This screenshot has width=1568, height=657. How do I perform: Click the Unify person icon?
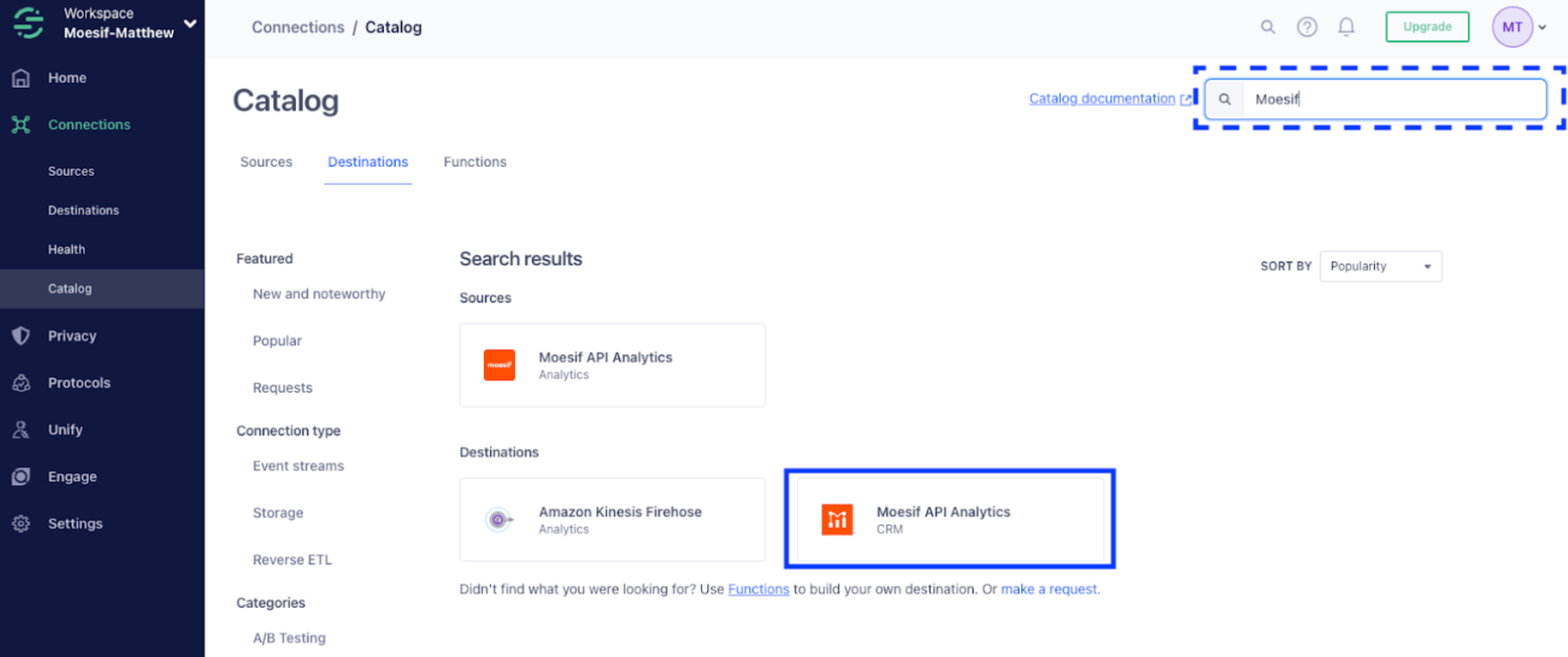click(x=22, y=429)
